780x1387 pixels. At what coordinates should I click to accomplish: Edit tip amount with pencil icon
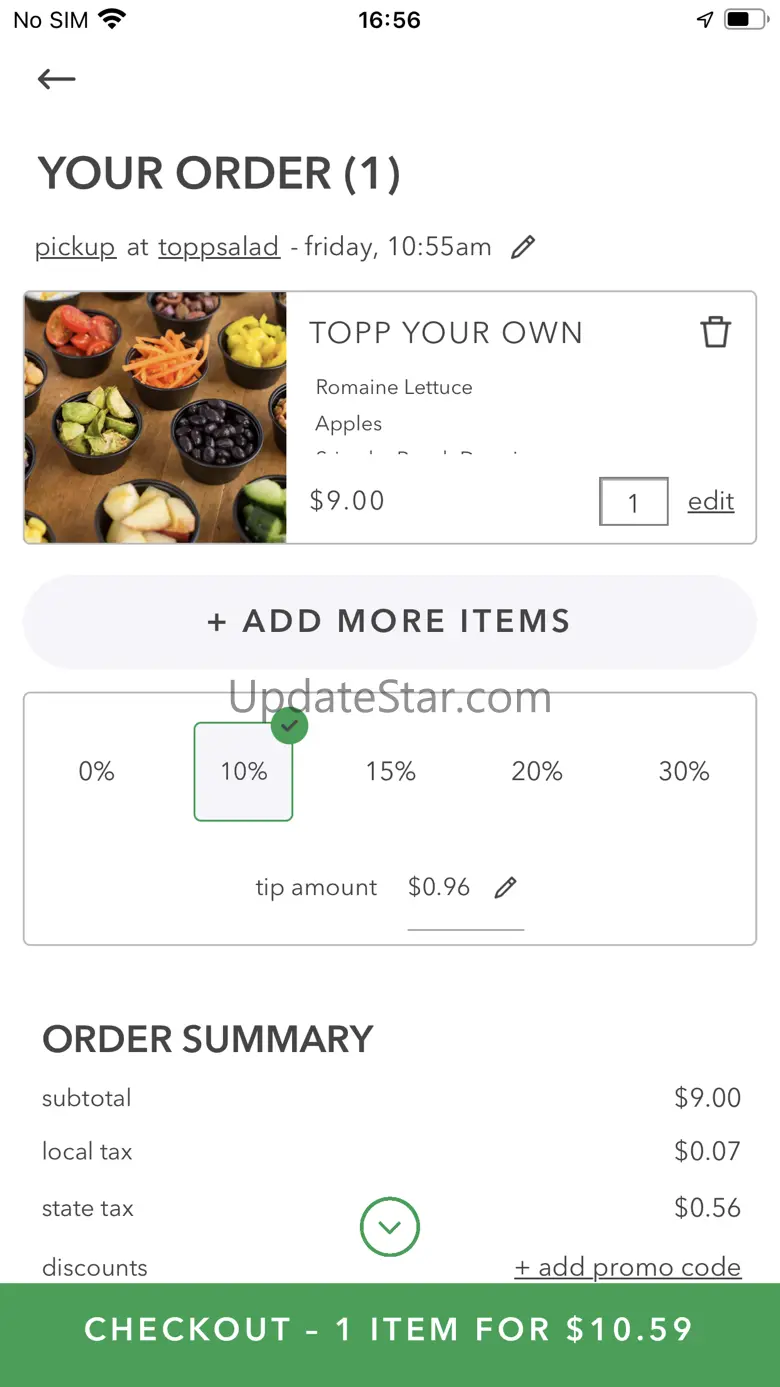point(506,887)
